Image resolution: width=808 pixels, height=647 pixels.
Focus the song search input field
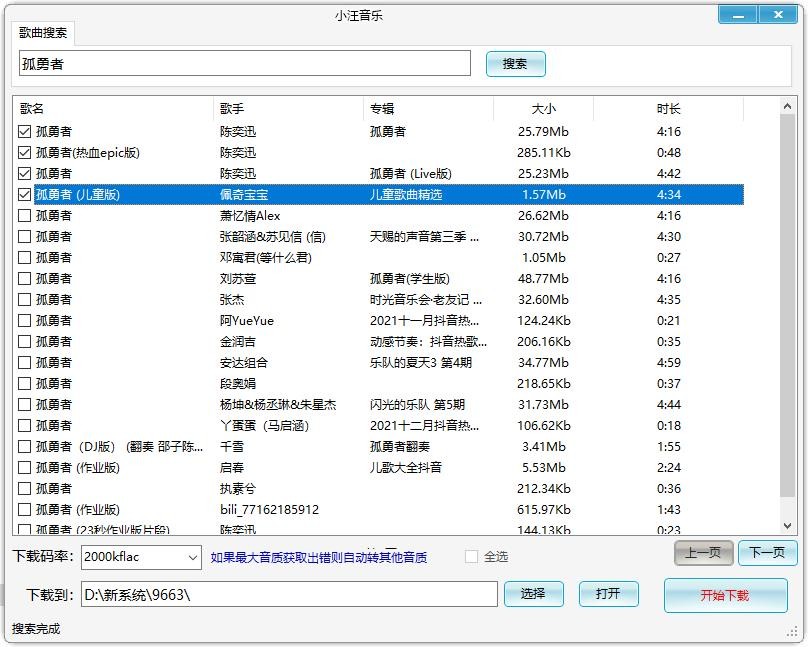(244, 64)
